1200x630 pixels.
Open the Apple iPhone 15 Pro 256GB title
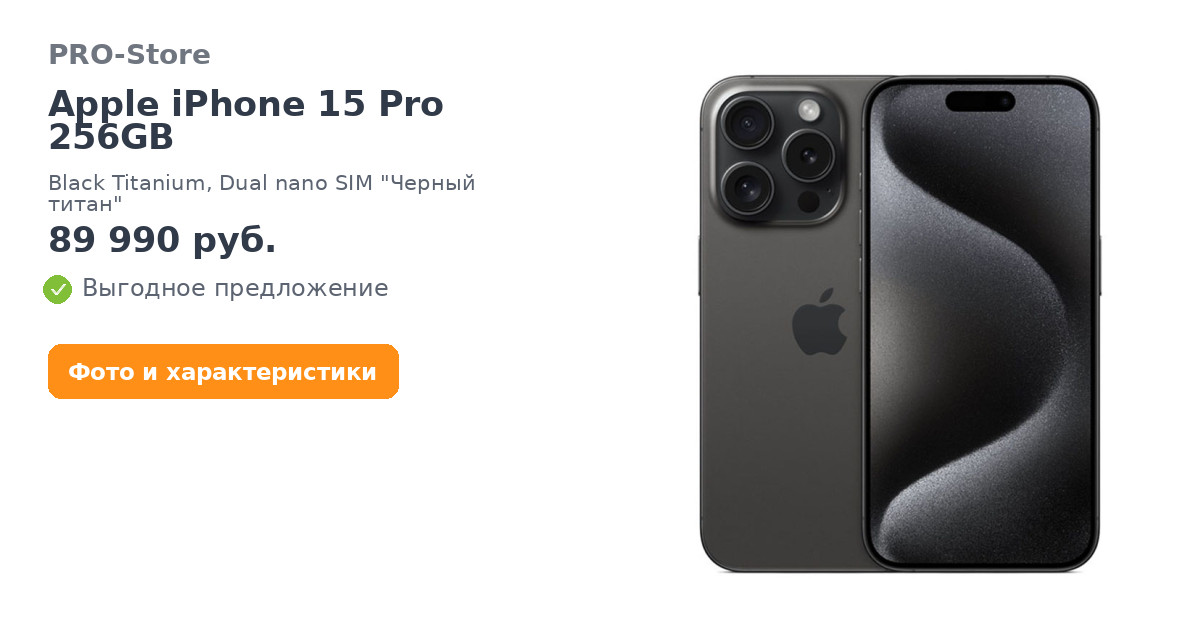246,120
